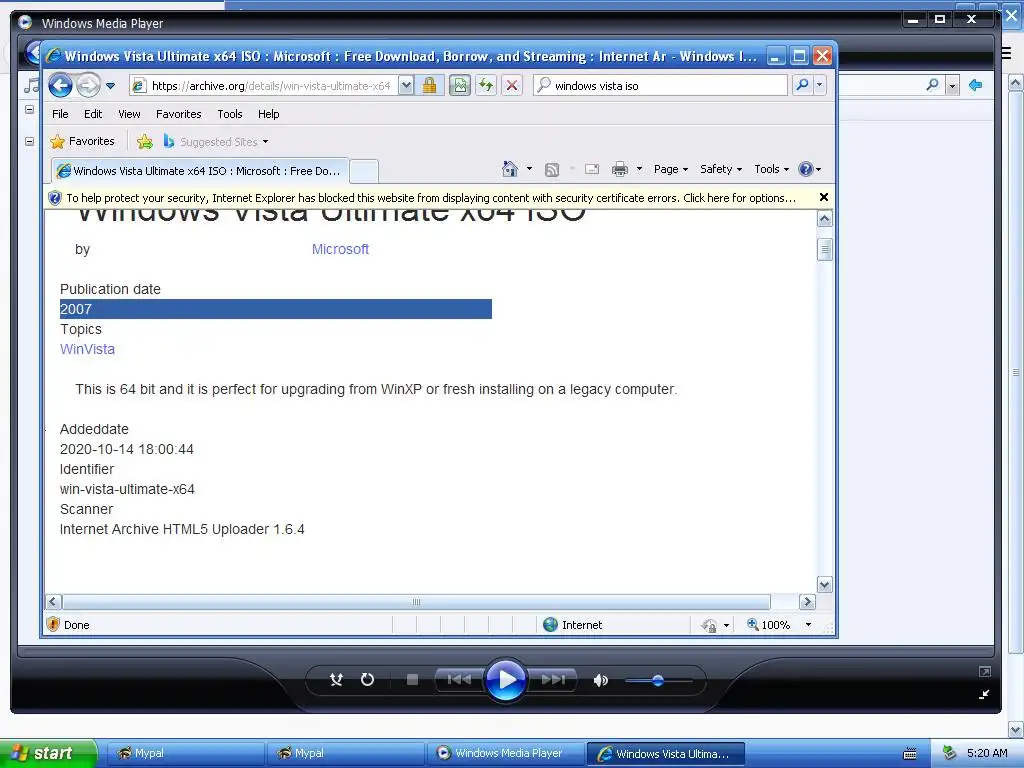The height and width of the screenshot is (768, 1024).
Task: Click the Windows Start button
Action: pos(48,753)
